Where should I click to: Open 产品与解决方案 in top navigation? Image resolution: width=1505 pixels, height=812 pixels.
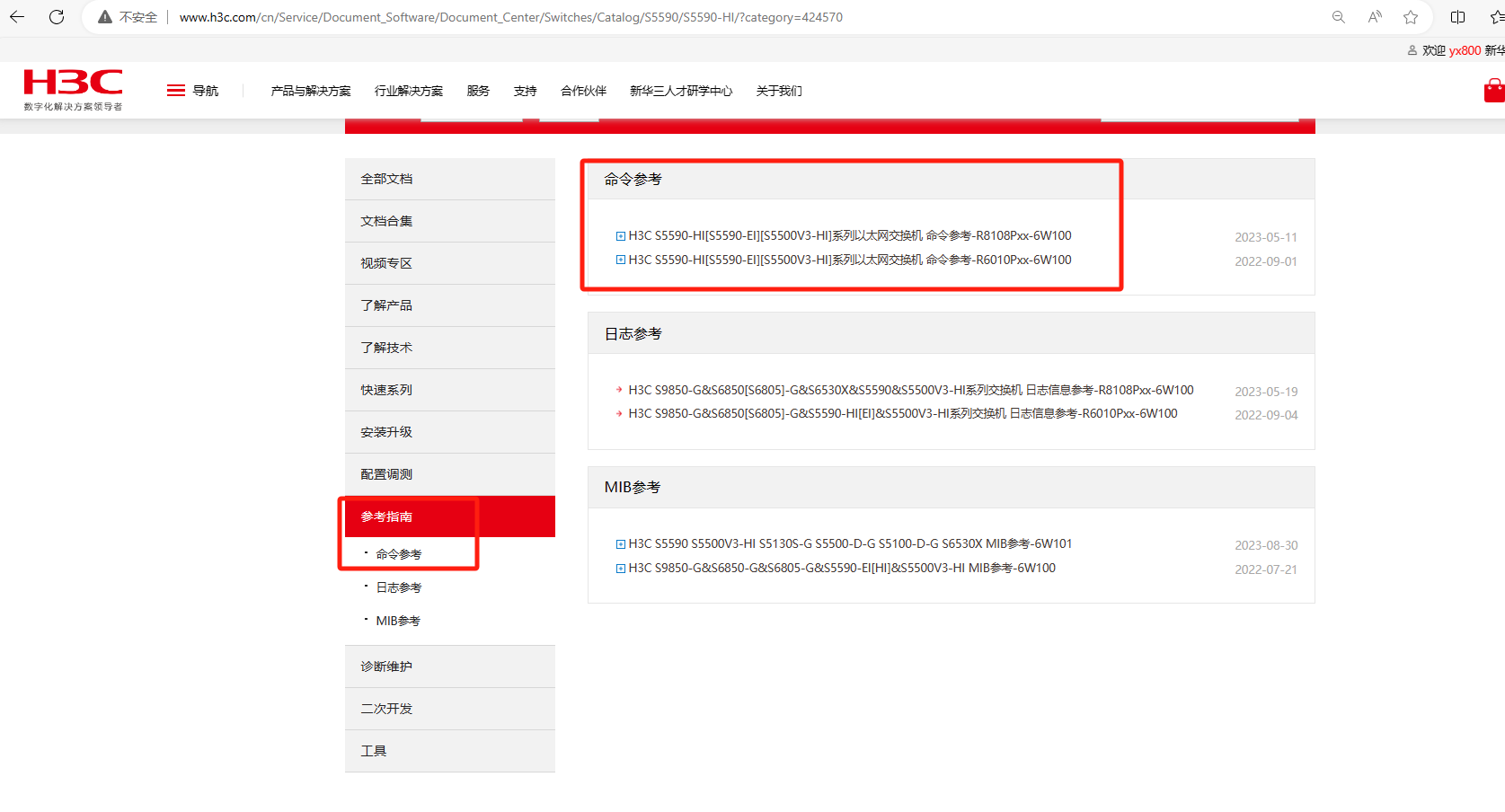tap(311, 91)
